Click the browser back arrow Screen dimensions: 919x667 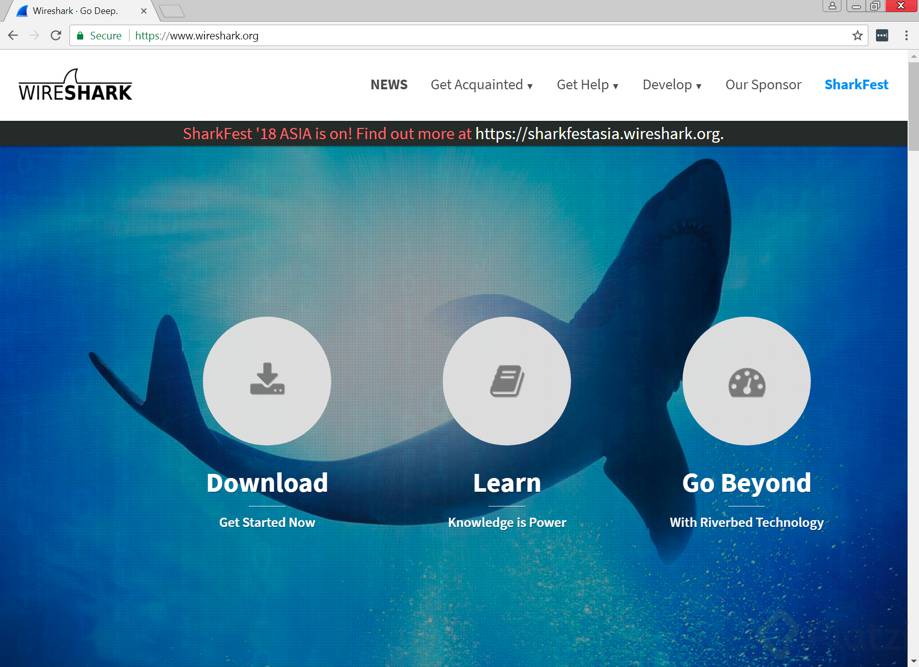pos(13,35)
